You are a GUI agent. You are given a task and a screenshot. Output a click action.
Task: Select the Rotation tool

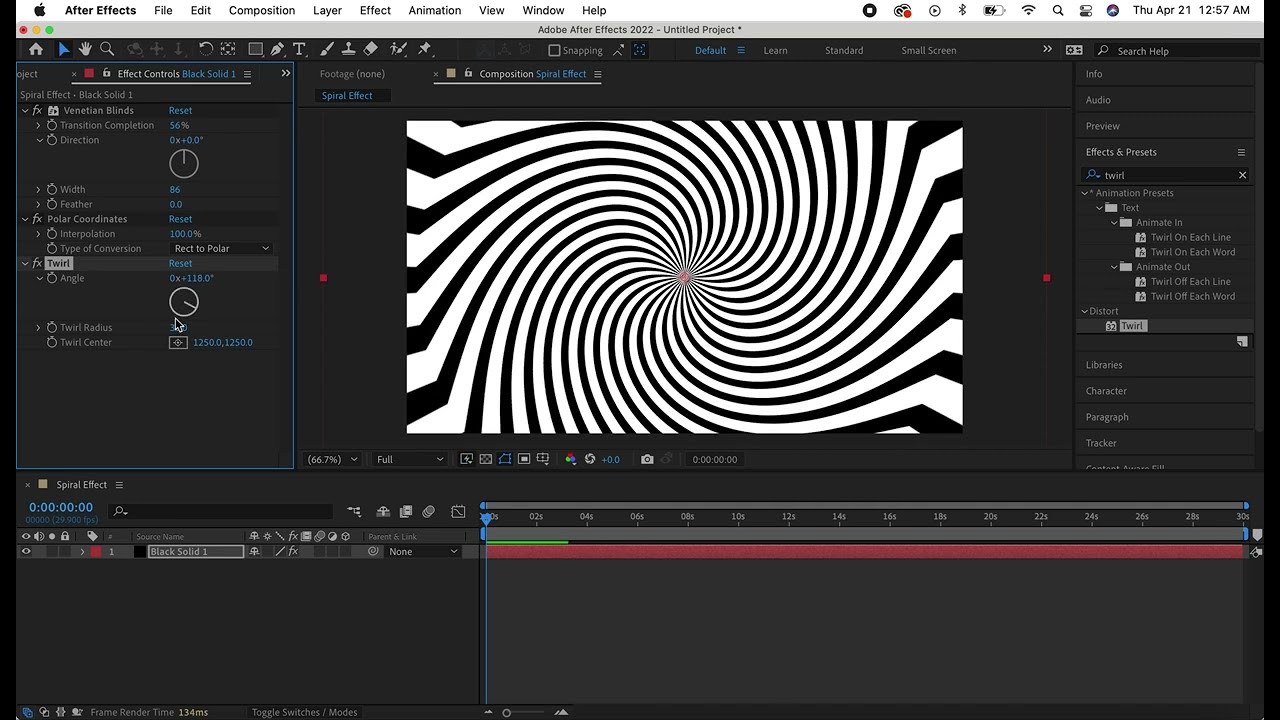pyautogui.click(x=206, y=49)
